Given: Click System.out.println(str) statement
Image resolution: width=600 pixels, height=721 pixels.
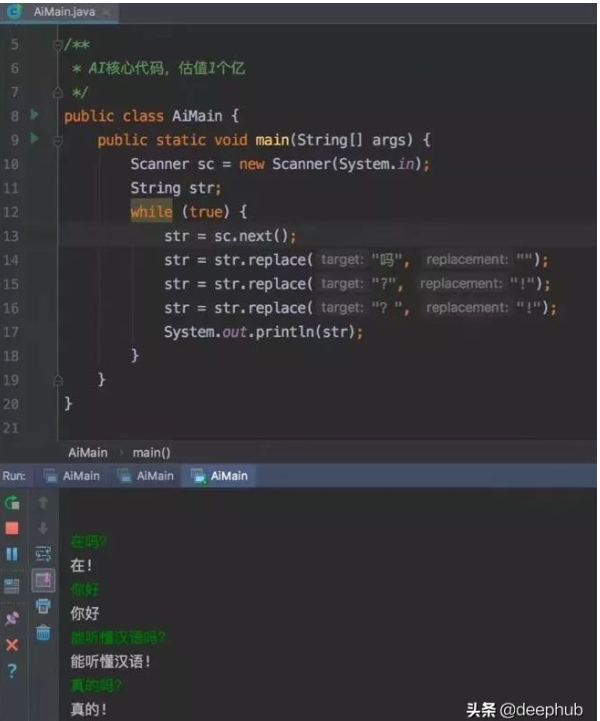Looking at the screenshot, I should 263,332.
